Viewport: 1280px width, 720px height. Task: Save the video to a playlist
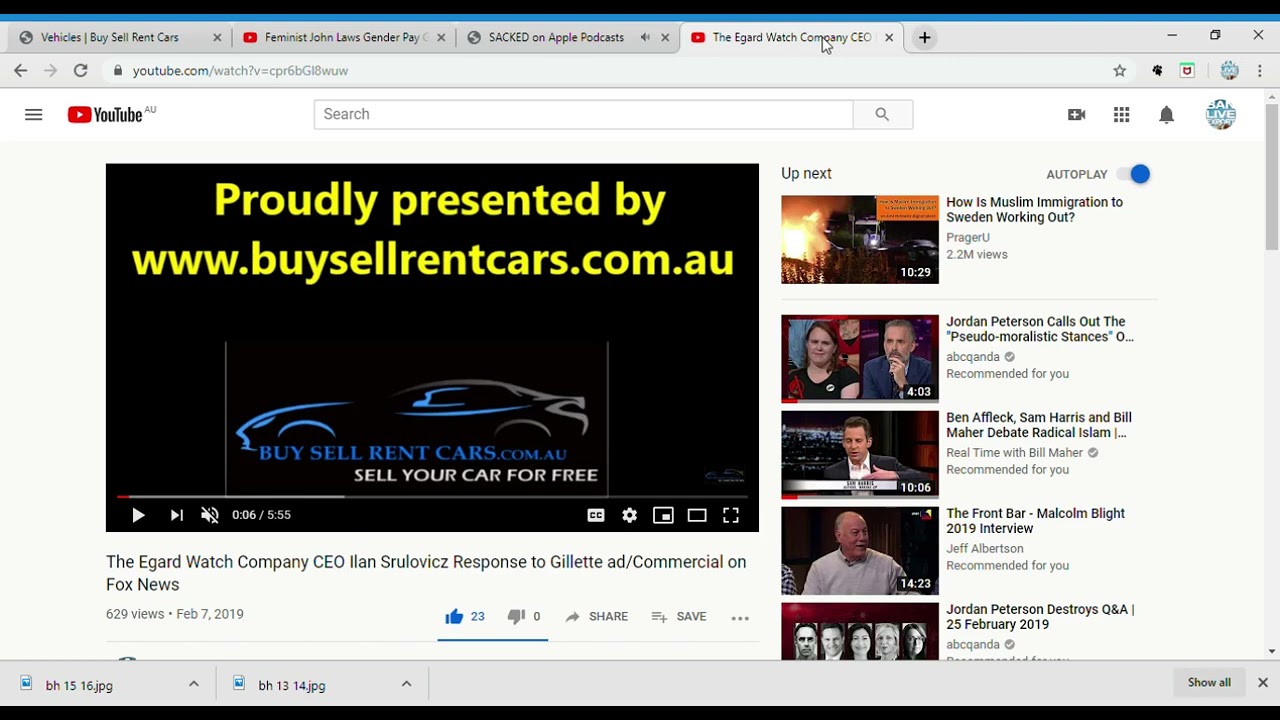[x=678, y=617]
